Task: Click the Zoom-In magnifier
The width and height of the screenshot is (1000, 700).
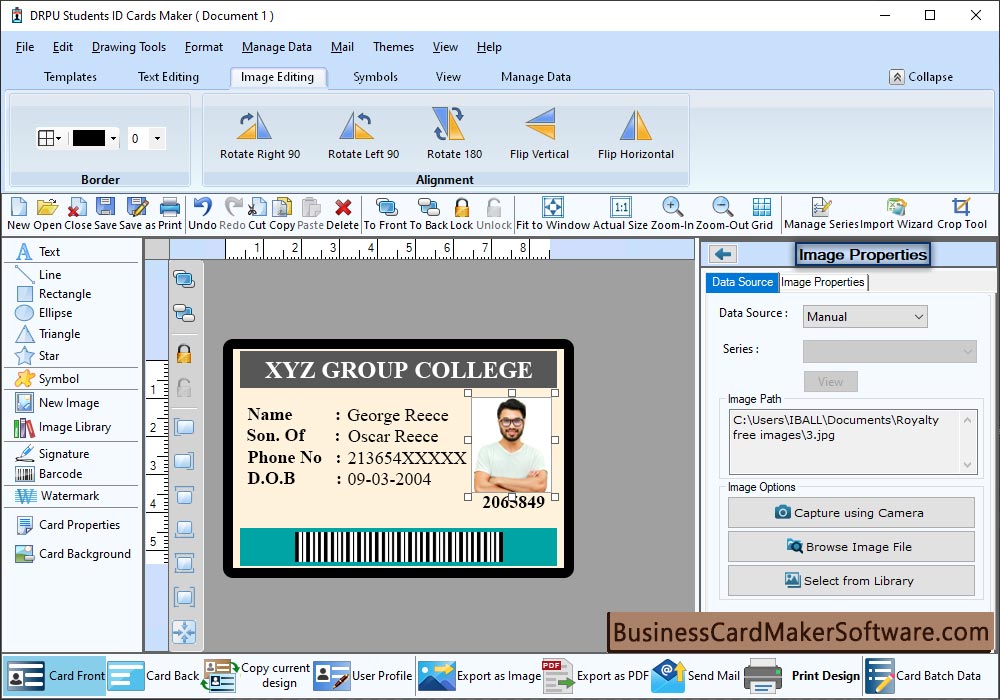Action: [x=672, y=207]
